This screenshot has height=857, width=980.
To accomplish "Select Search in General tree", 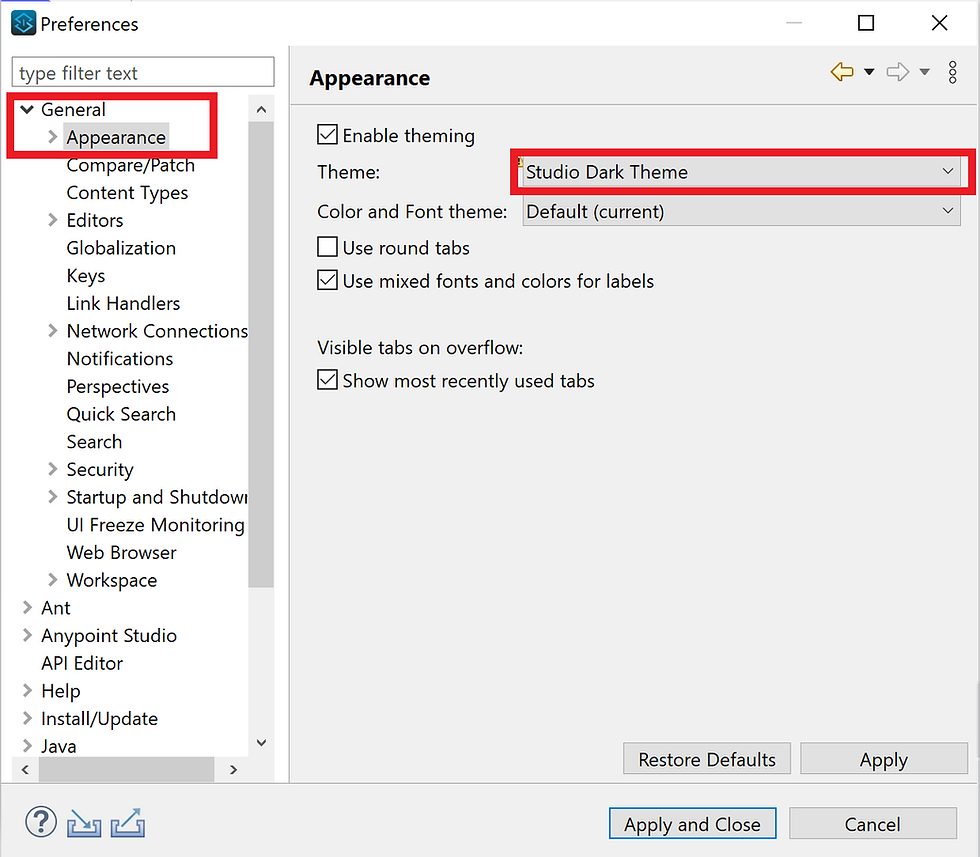I will 94,442.
